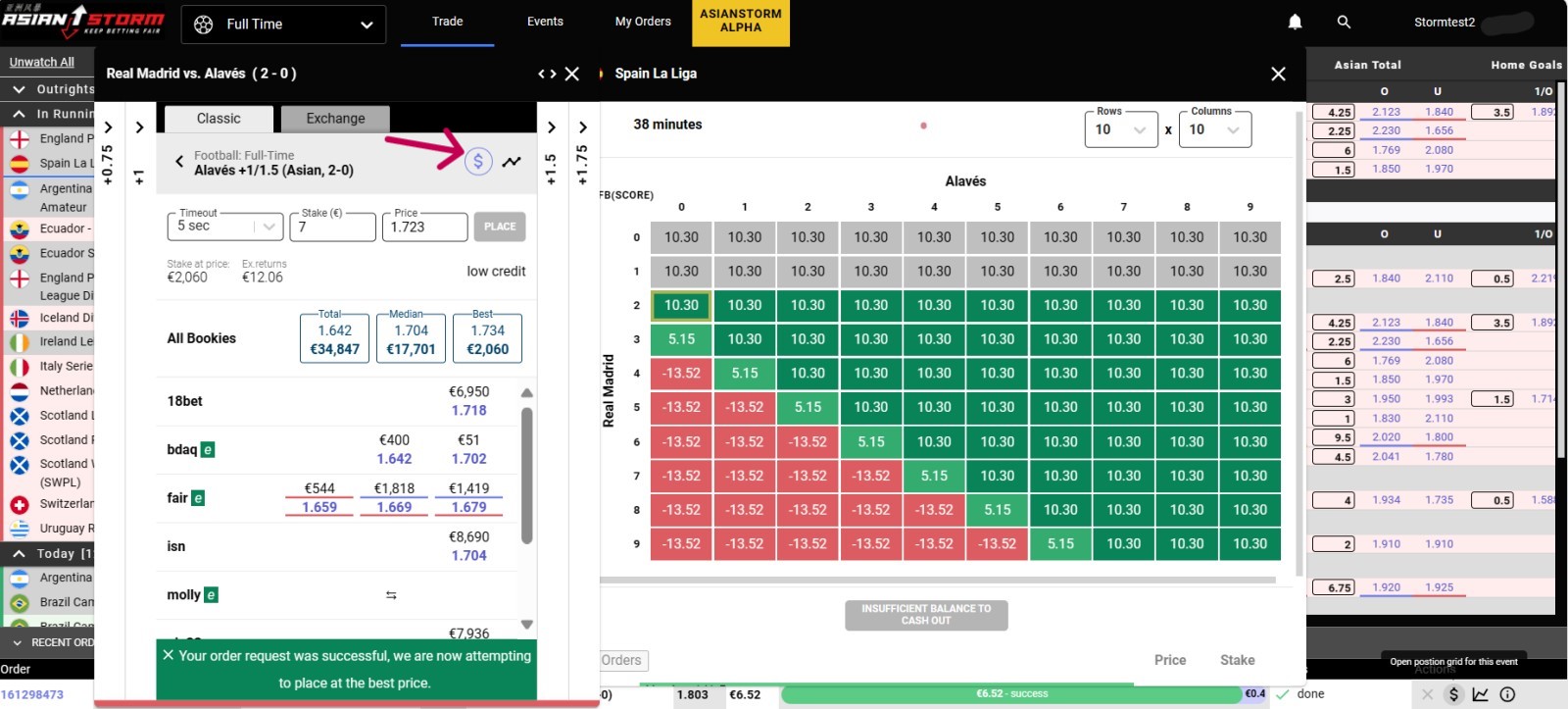The width and height of the screenshot is (1568, 709).
Task: Open the Rows dropdown showing 10
Action: 1121,129
